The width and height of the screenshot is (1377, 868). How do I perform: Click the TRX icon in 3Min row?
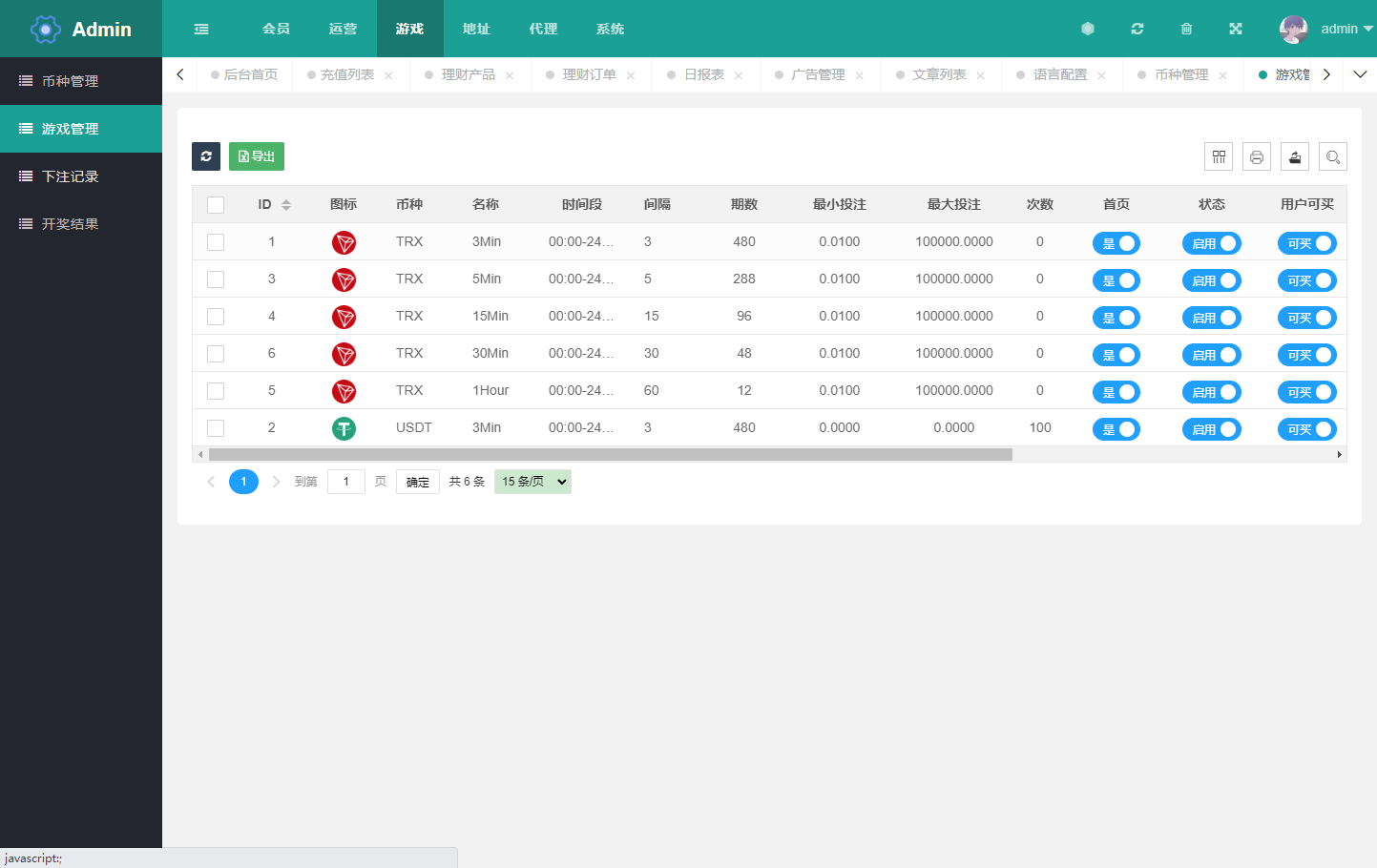point(344,242)
